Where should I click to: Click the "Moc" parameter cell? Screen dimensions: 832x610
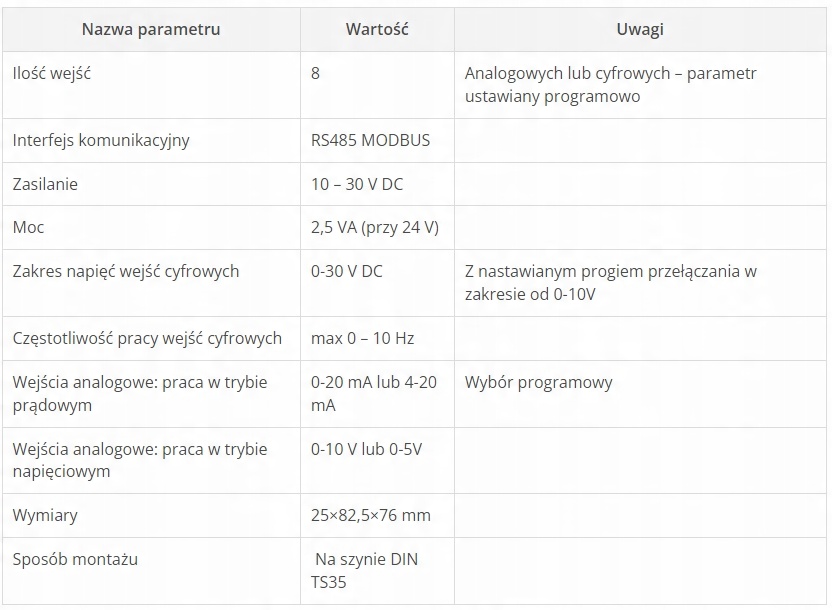29,227
